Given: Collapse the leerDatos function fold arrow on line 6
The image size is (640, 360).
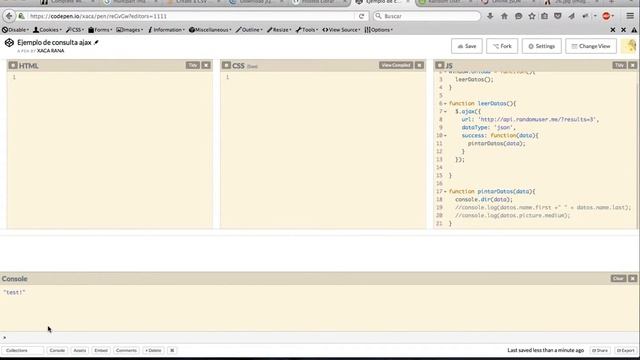Looking at the screenshot, I should [x=445, y=104].
